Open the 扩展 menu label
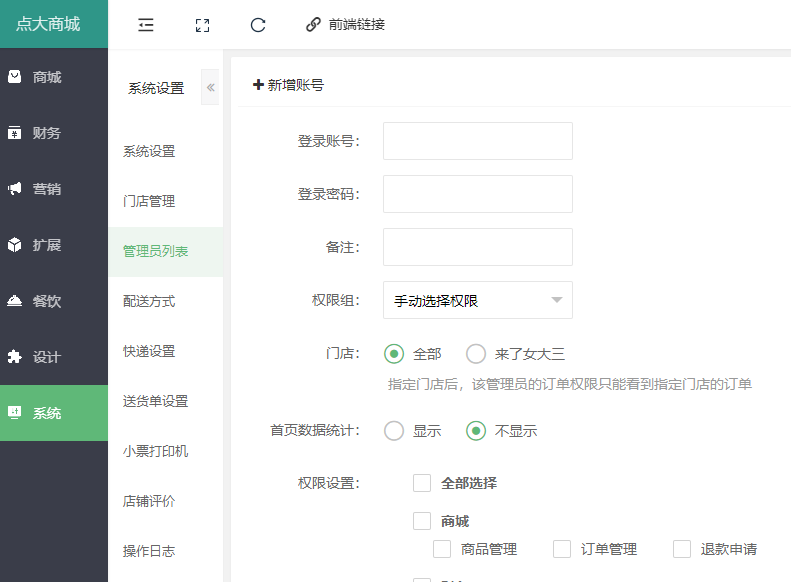The width and height of the screenshot is (791, 582). point(47,245)
